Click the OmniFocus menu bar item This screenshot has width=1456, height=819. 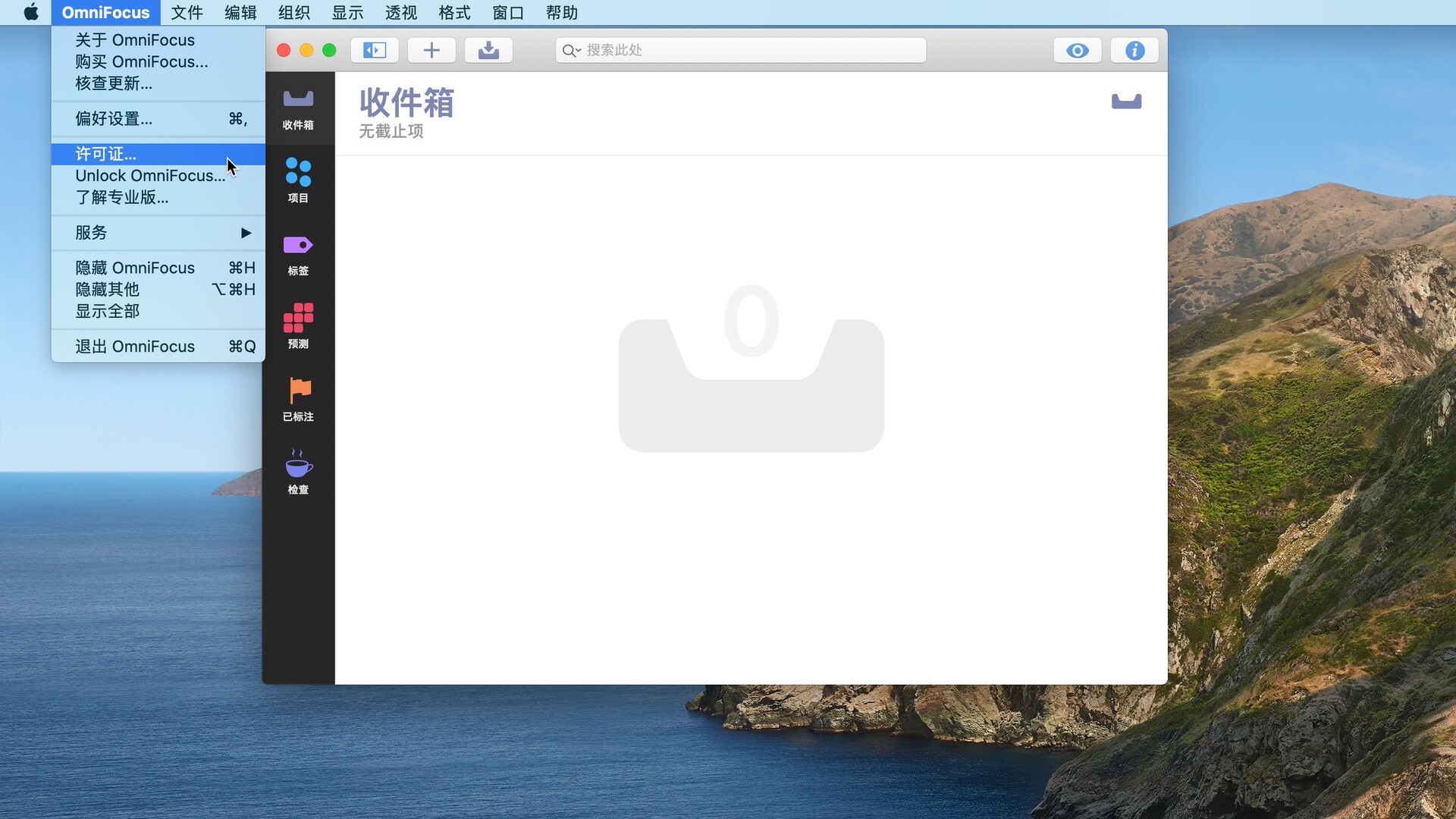click(105, 12)
